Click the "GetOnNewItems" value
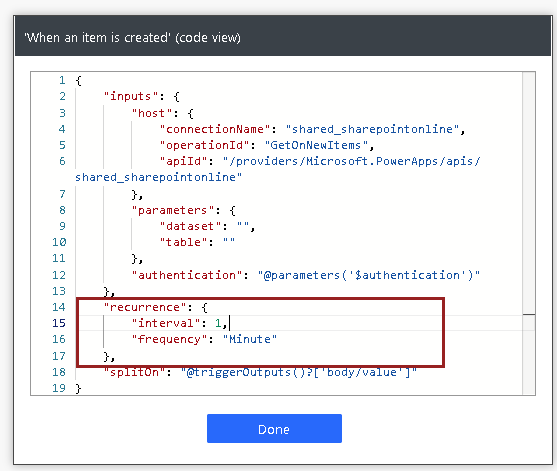 pos(316,145)
